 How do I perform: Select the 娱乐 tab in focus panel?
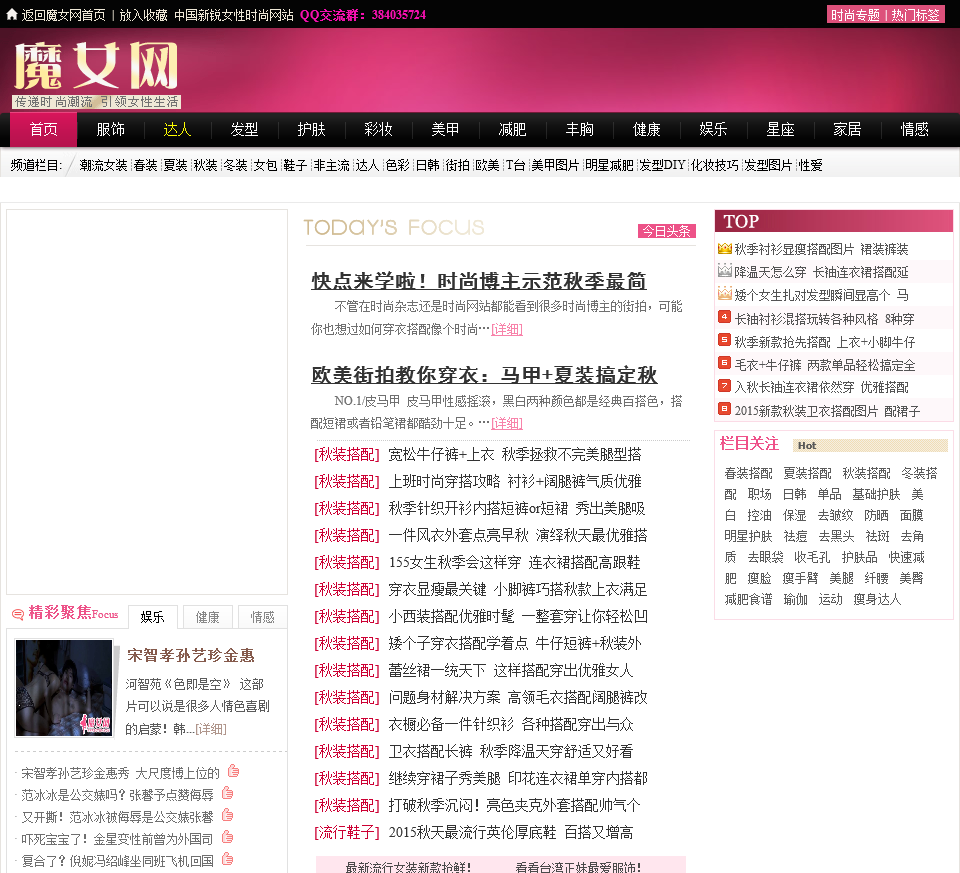tap(152, 617)
